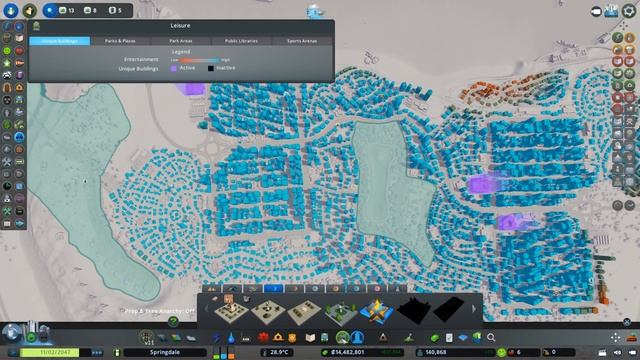Toggle the red info view beside happiness
Screen dimensions: 640x360
19,51
